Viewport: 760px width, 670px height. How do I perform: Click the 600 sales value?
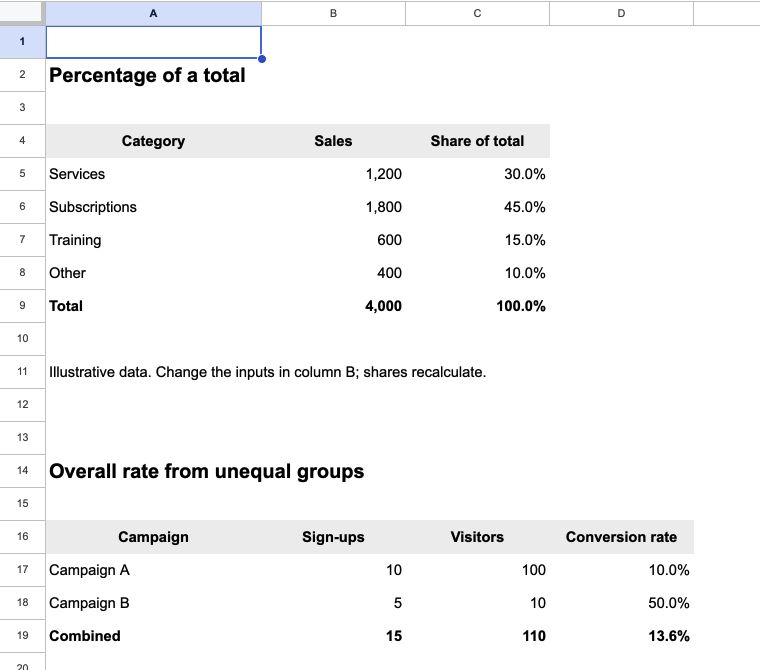[x=333, y=240]
